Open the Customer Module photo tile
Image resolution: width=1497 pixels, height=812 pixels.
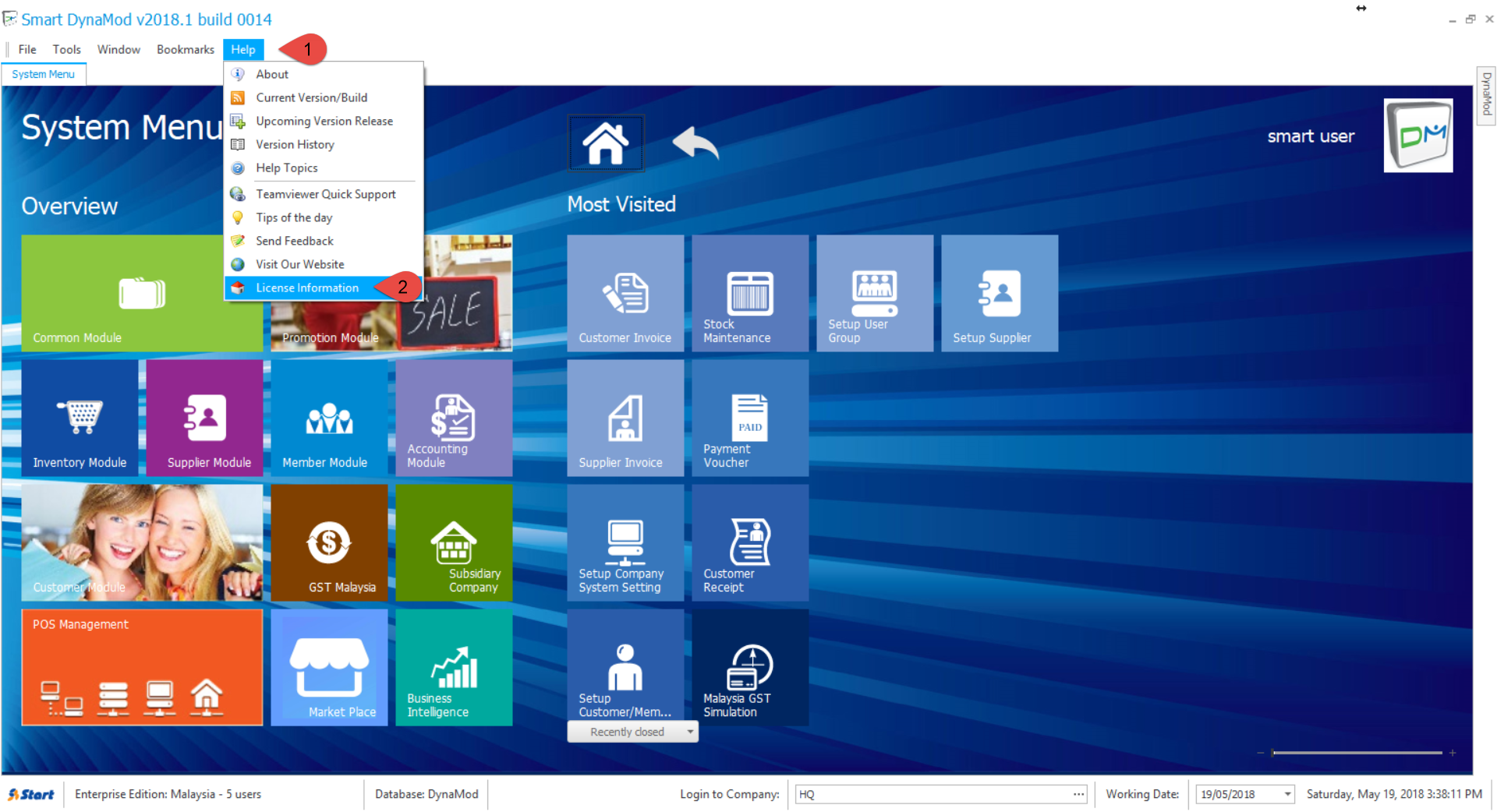142,542
